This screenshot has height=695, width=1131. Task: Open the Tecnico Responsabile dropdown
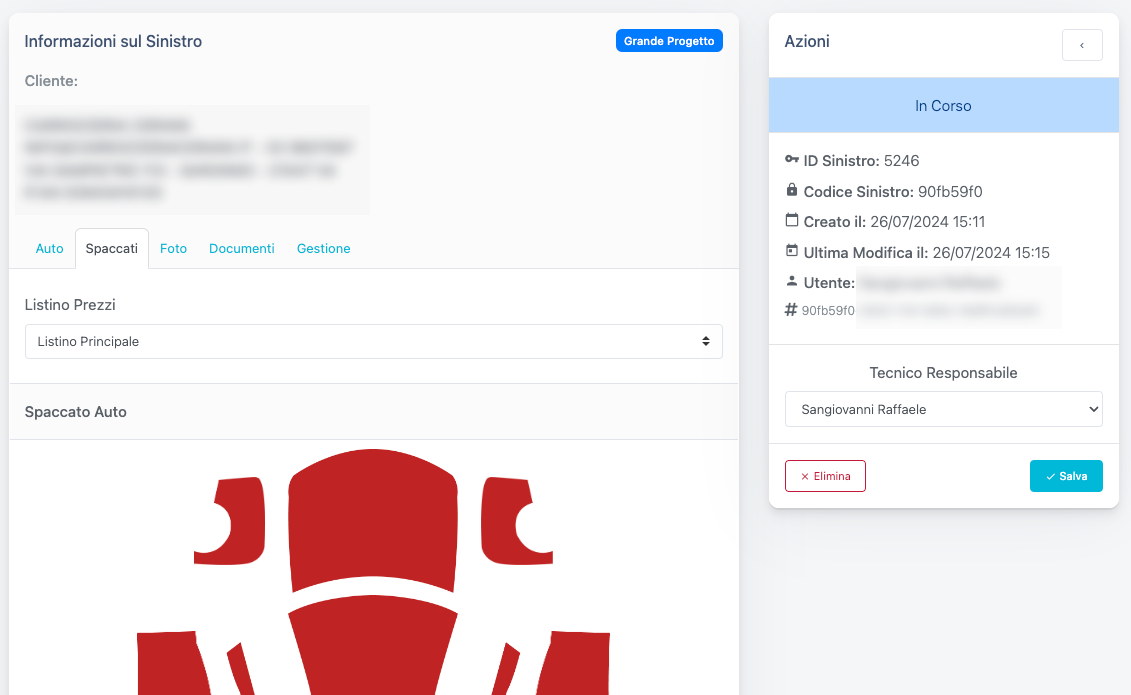(x=943, y=409)
